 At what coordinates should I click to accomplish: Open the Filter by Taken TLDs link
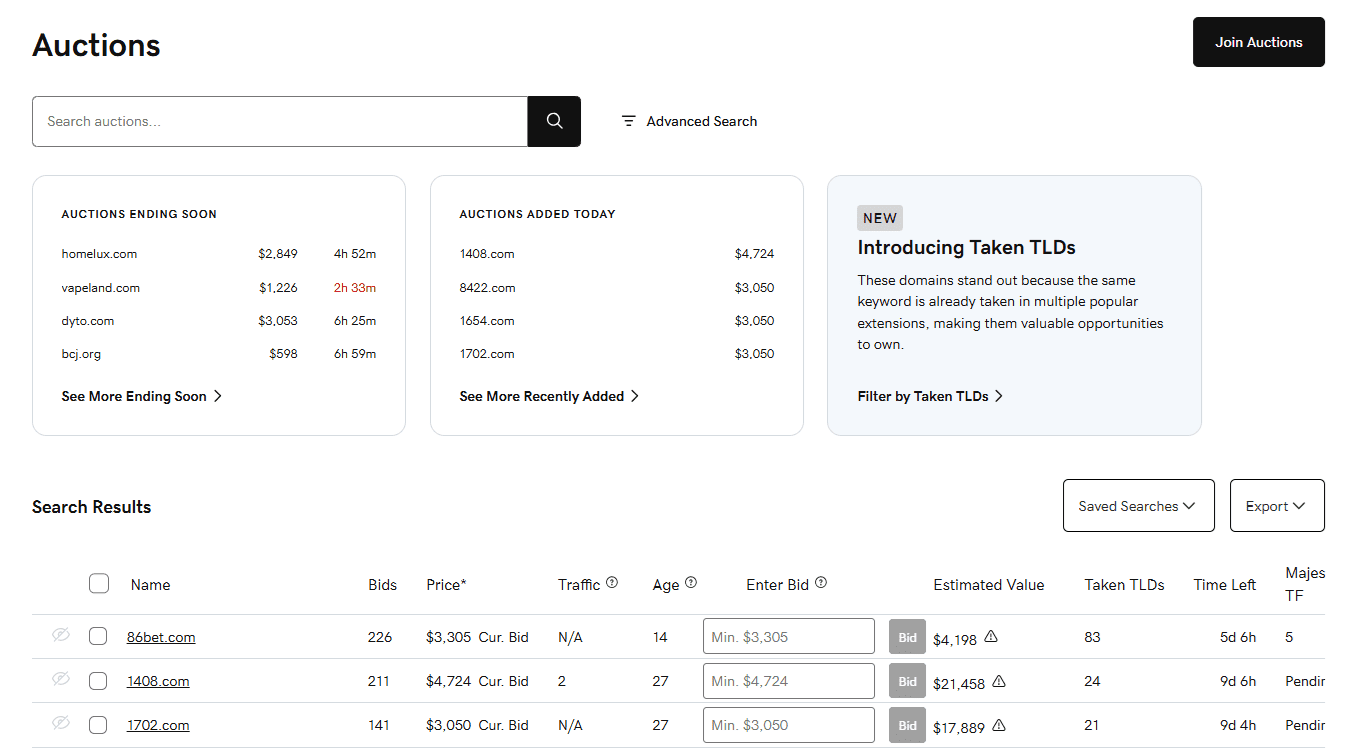click(x=930, y=396)
